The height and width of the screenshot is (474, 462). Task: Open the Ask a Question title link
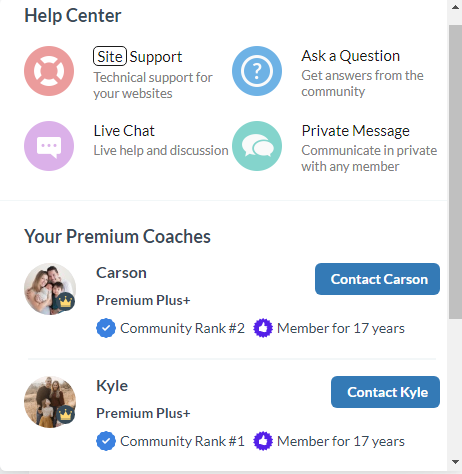click(x=351, y=56)
